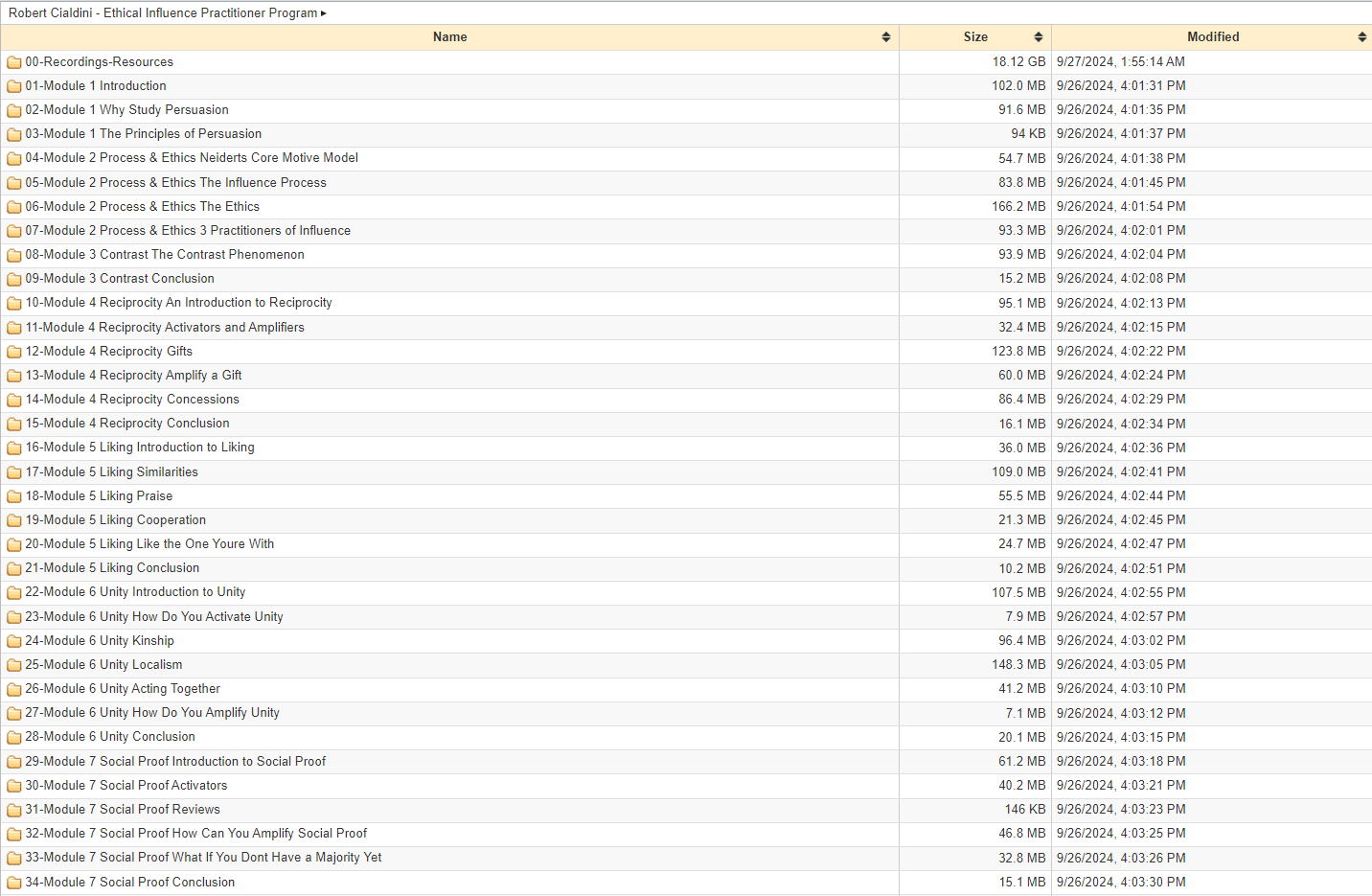Select the 10.2 MB size cell
Image resolution: width=1372 pixels, height=896 pixels.
tap(1022, 569)
